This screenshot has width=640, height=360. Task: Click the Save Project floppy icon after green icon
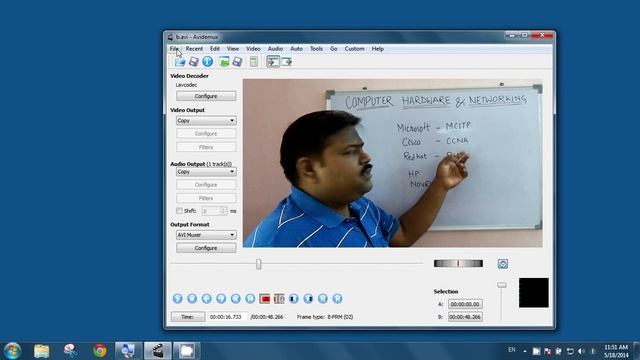(x=237, y=62)
